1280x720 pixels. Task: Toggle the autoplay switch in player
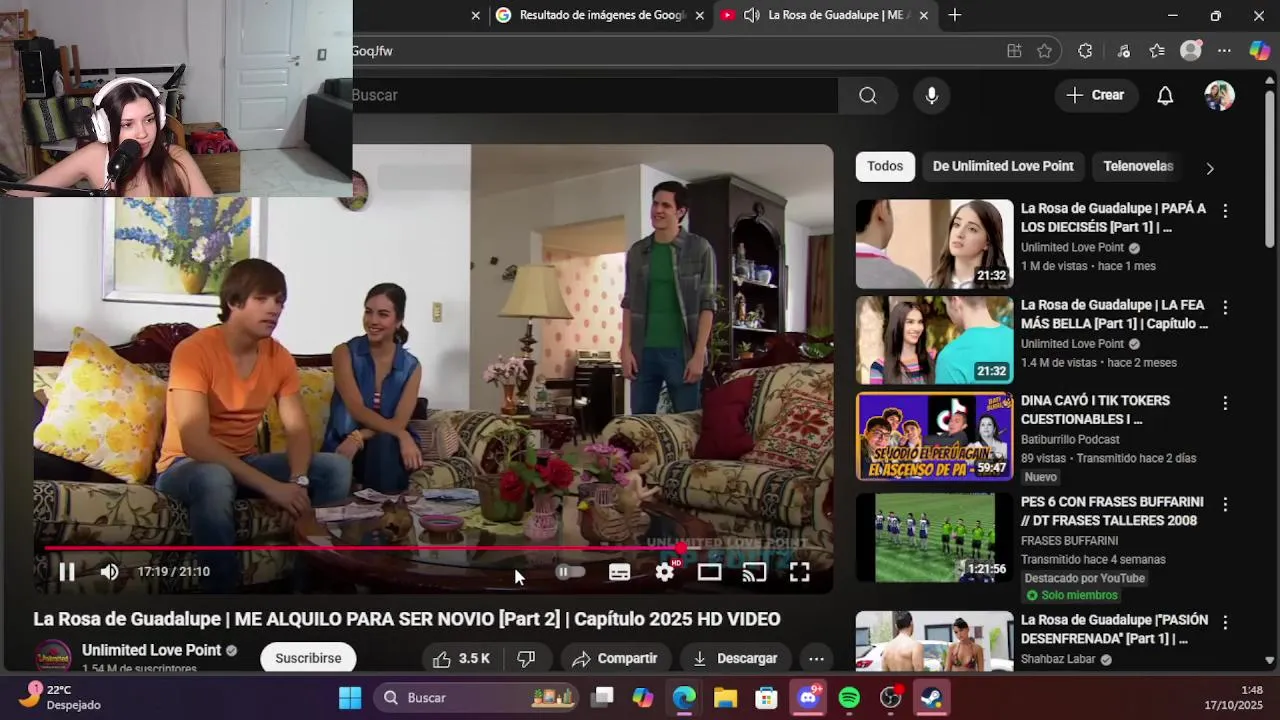click(x=569, y=572)
